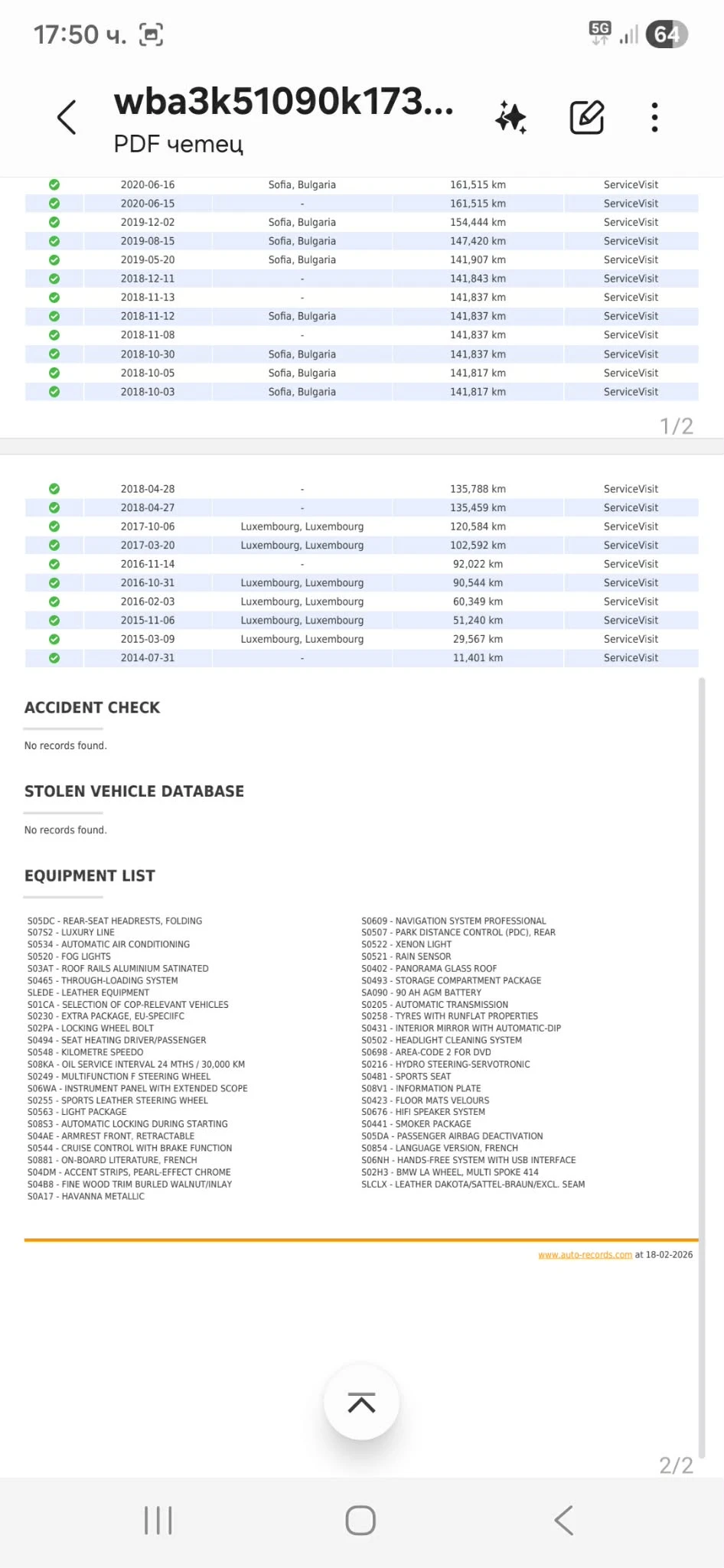The image size is (724, 1568).
Task: Tap the screen capture icon in status bar
Action: tap(151, 34)
